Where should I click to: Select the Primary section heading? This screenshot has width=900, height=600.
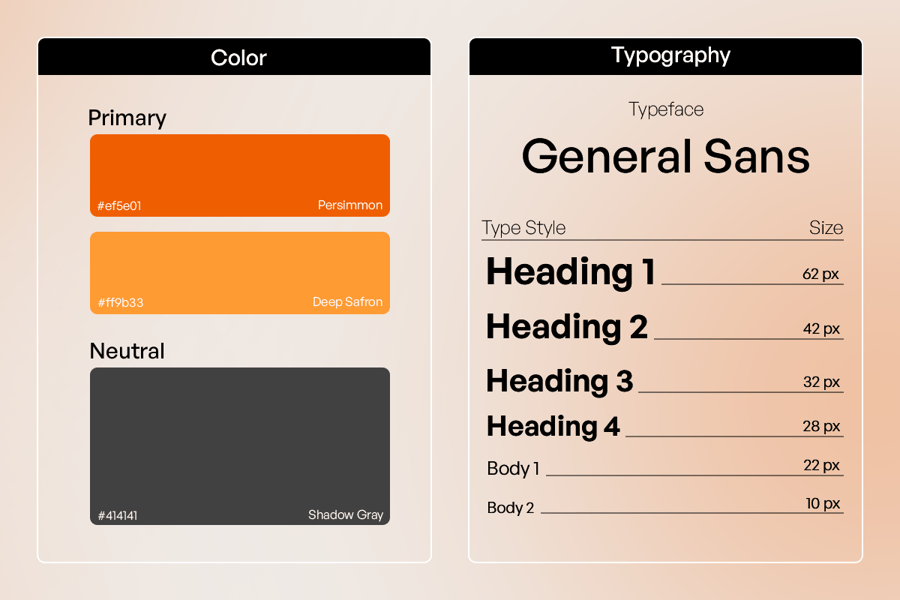127,118
